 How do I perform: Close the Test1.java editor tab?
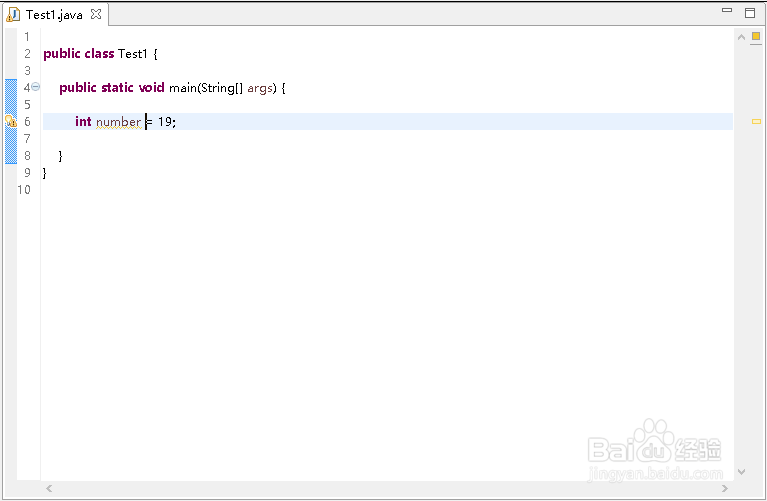pos(96,15)
